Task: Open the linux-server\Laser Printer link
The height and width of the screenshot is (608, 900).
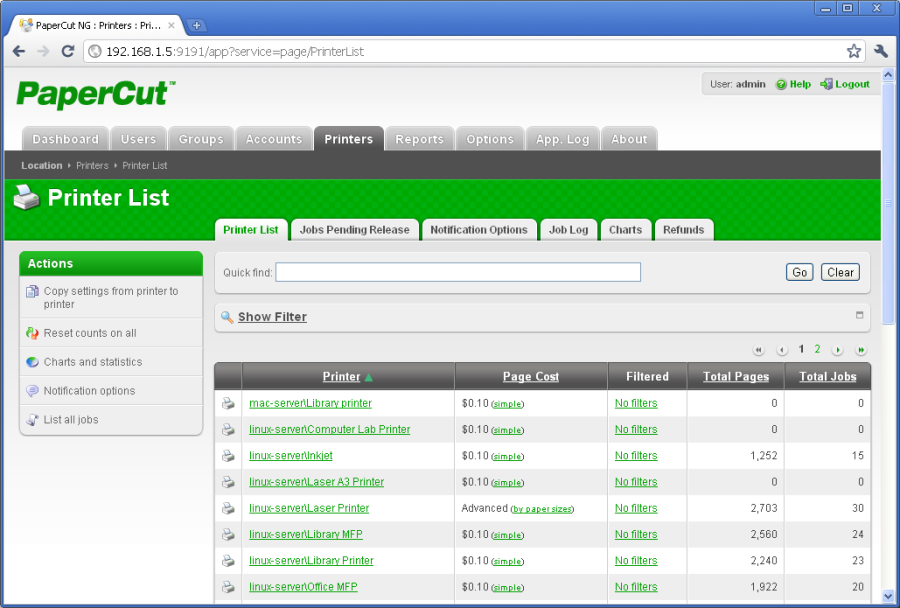Action: [309, 508]
